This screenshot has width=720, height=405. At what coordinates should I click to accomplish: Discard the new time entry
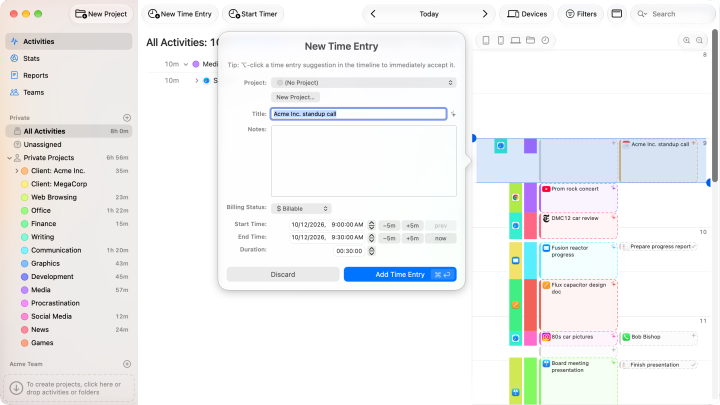click(283, 274)
